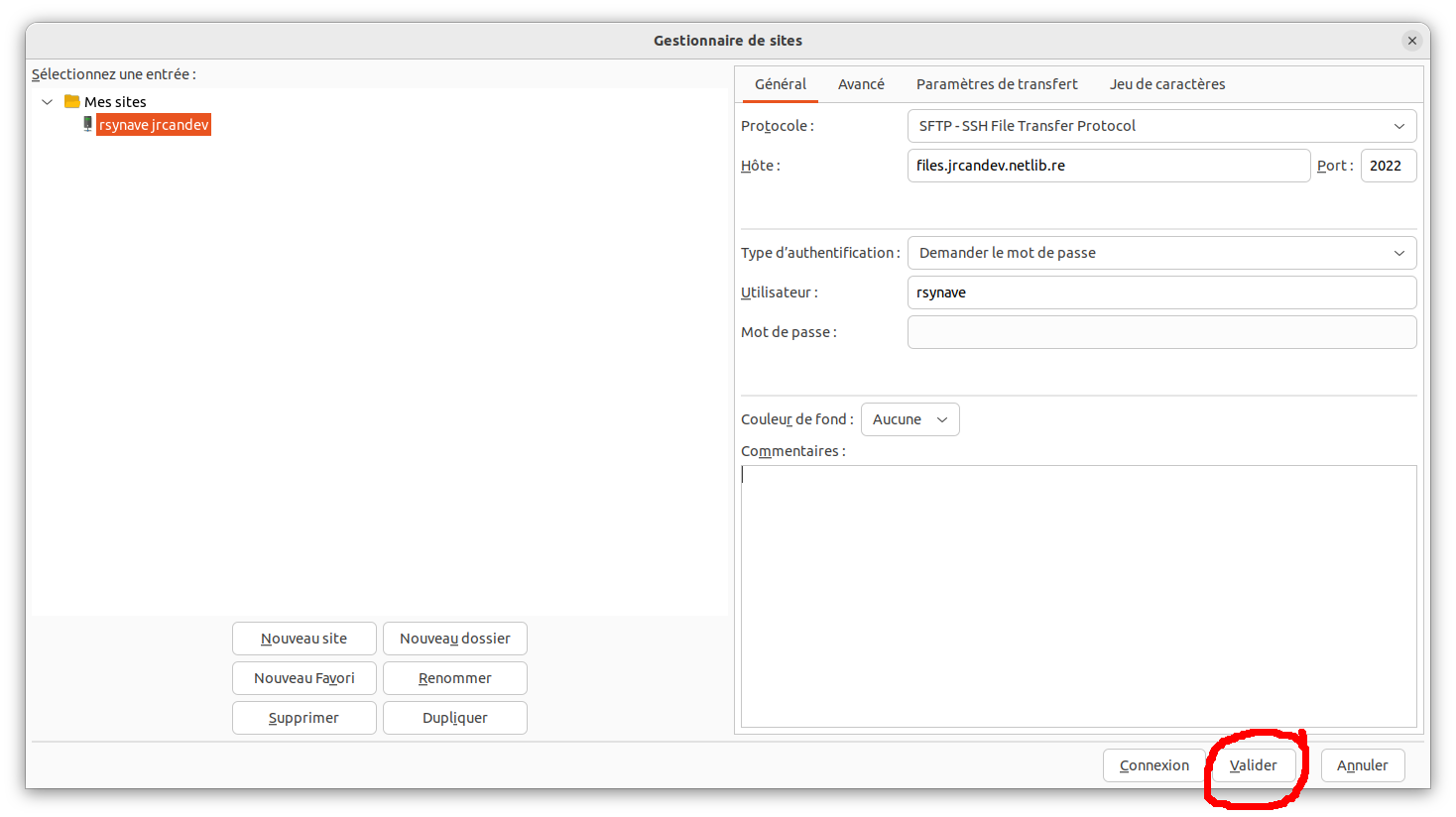The width and height of the screenshot is (1456, 817).
Task: Click into the Port number field
Action: 1388,166
